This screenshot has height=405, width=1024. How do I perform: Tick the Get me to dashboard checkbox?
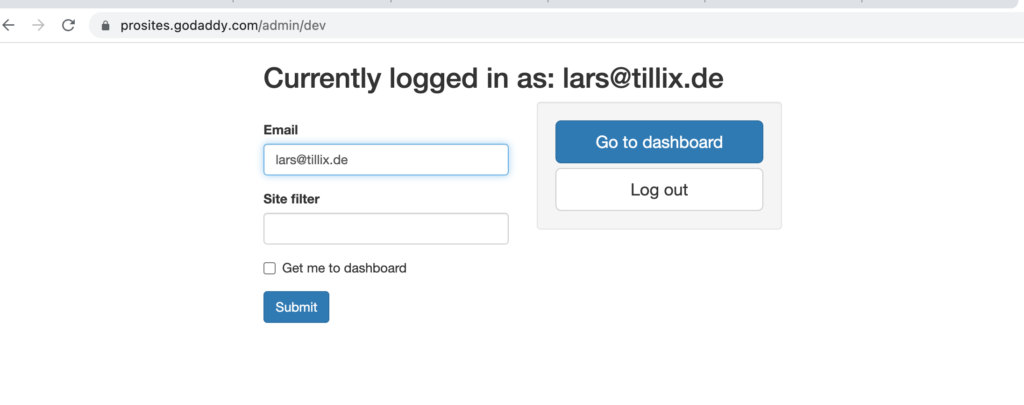click(x=269, y=268)
